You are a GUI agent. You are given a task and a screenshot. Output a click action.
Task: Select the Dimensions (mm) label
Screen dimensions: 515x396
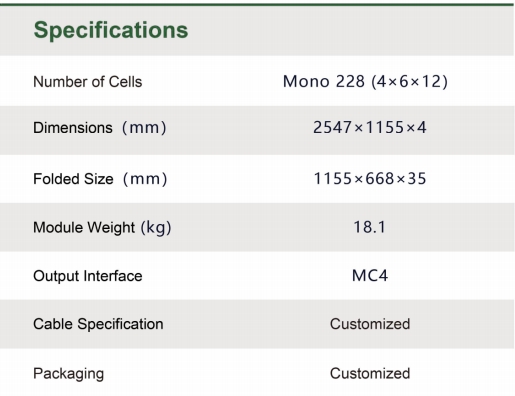(100, 128)
